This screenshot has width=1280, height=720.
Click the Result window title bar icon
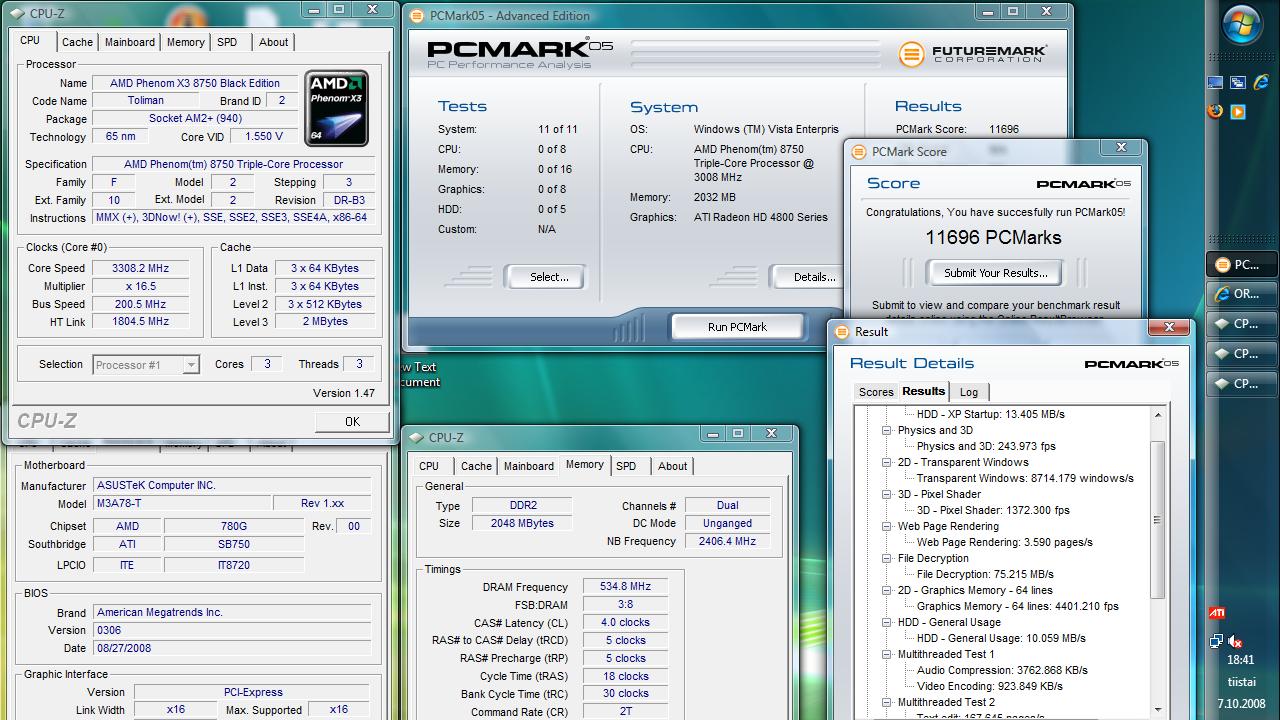point(841,332)
